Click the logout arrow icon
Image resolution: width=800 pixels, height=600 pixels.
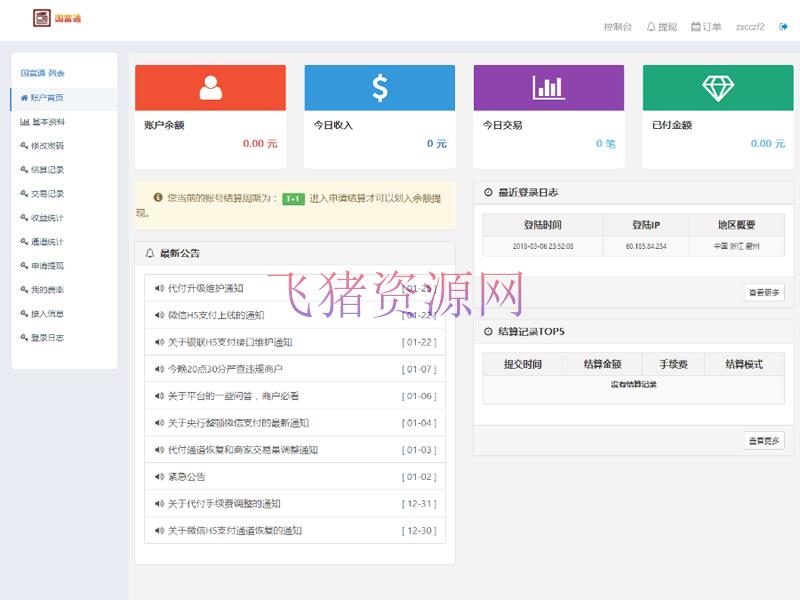click(x=783, y=27)
